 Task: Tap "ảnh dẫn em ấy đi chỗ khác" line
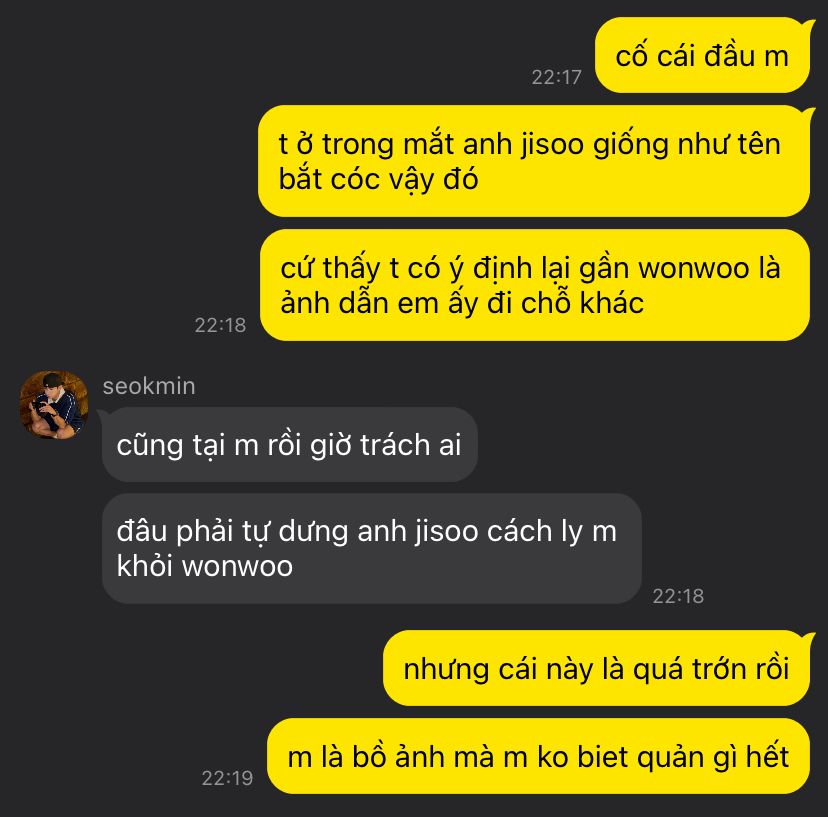pos(462,303)
